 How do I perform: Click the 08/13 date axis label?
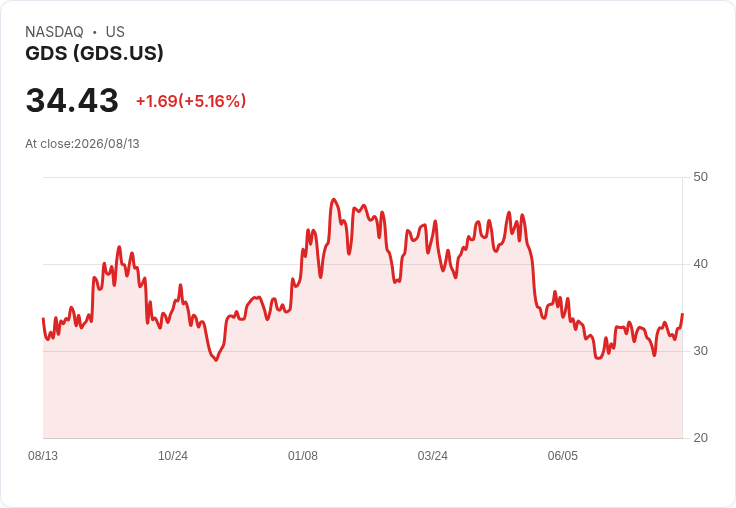[x=43, y=455]
